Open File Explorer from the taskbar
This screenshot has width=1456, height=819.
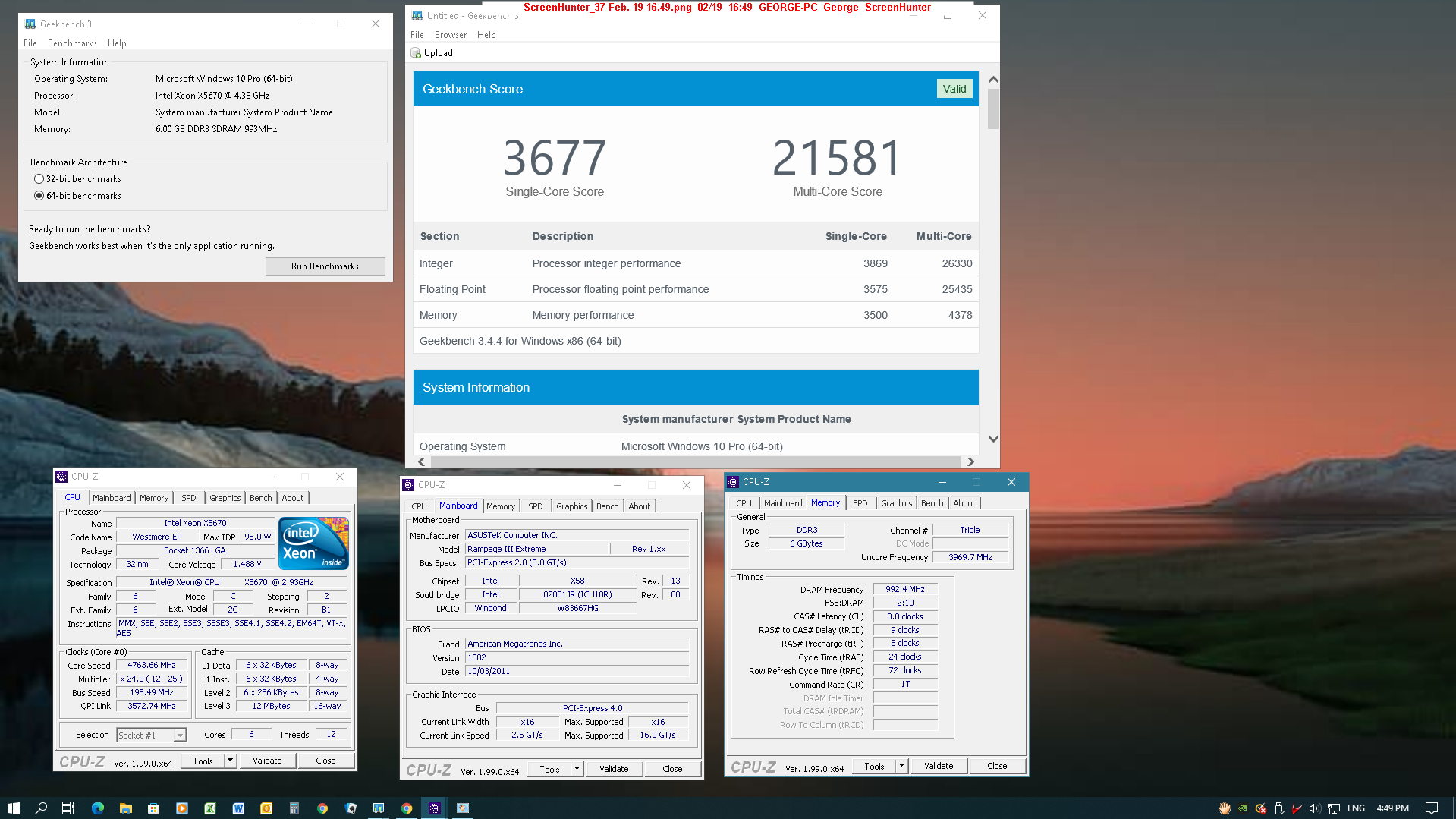click(x=126, y=808)
